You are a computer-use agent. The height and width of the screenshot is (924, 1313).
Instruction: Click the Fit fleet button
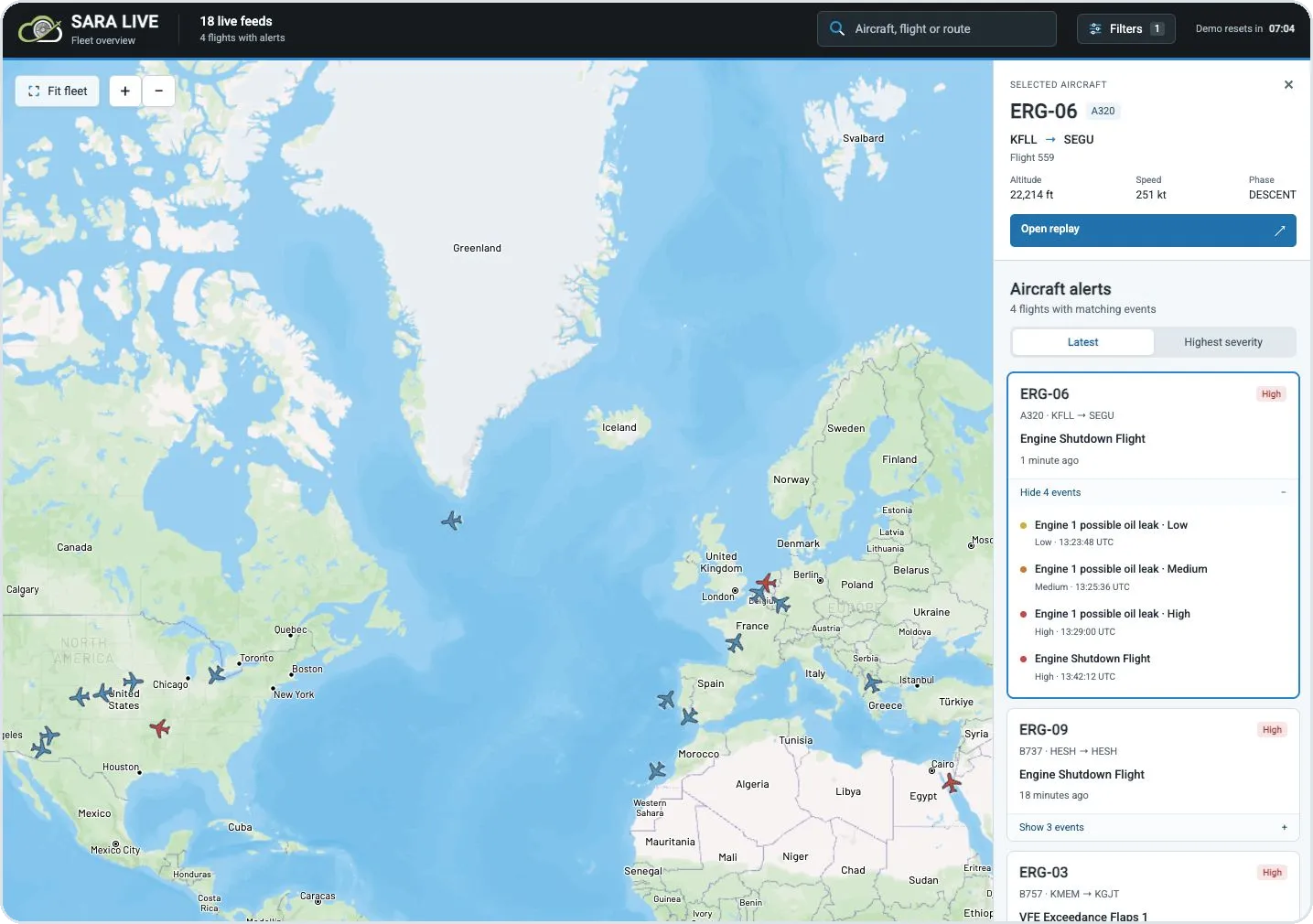click(x=58, y=91)
